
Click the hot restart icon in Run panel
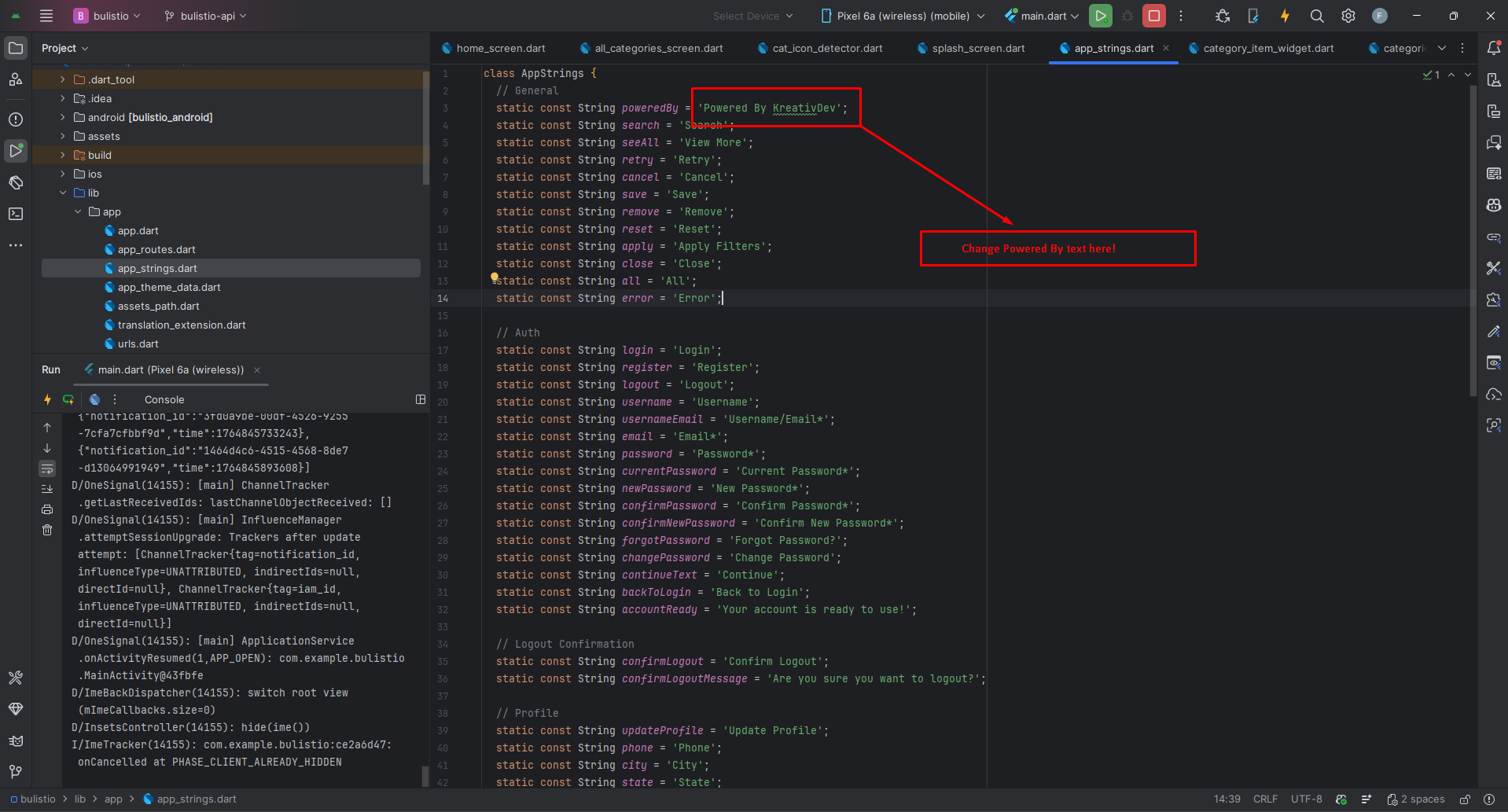tap(68, 399)
